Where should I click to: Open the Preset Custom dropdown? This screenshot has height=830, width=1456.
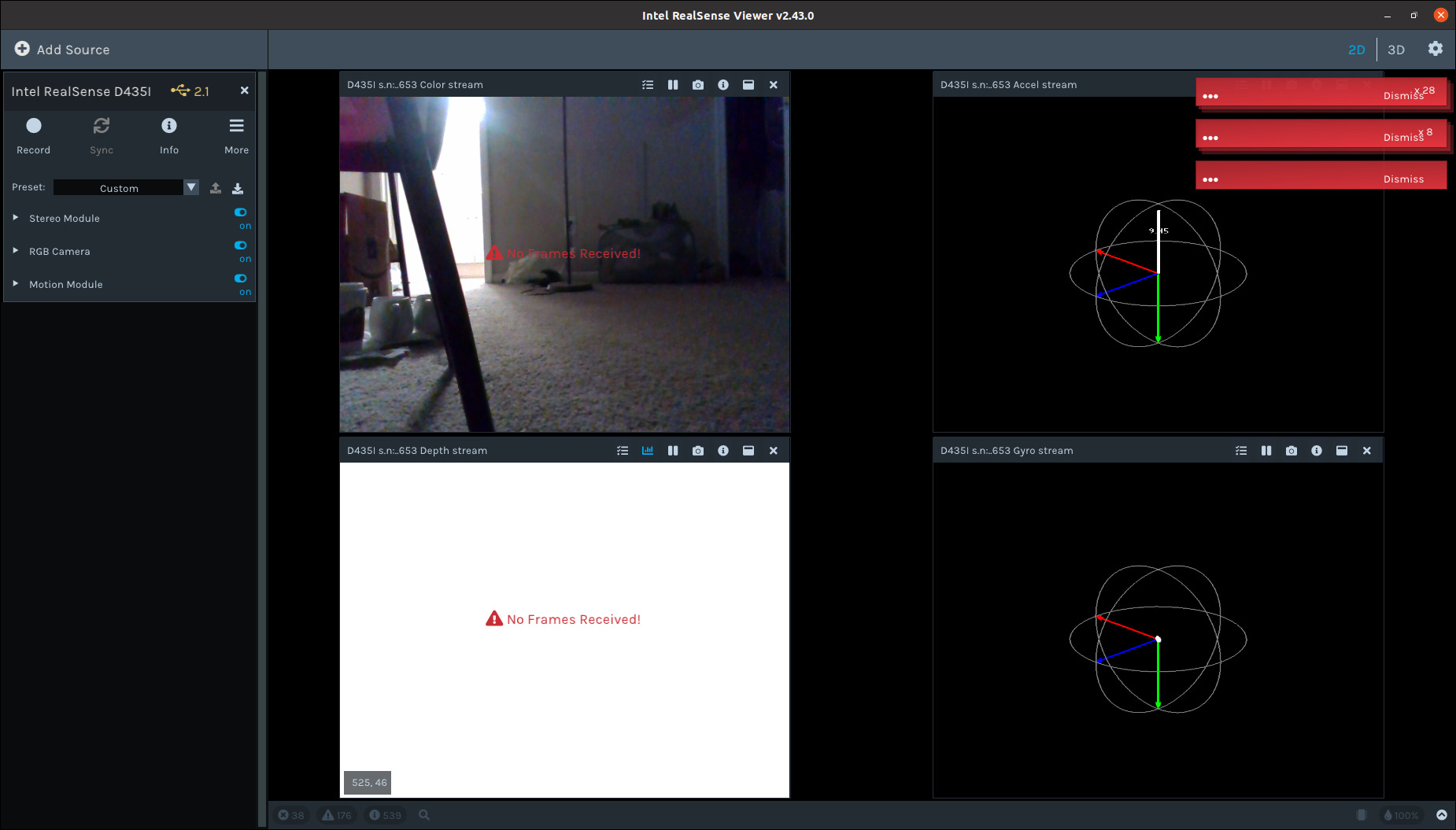[x=126, y=188]
